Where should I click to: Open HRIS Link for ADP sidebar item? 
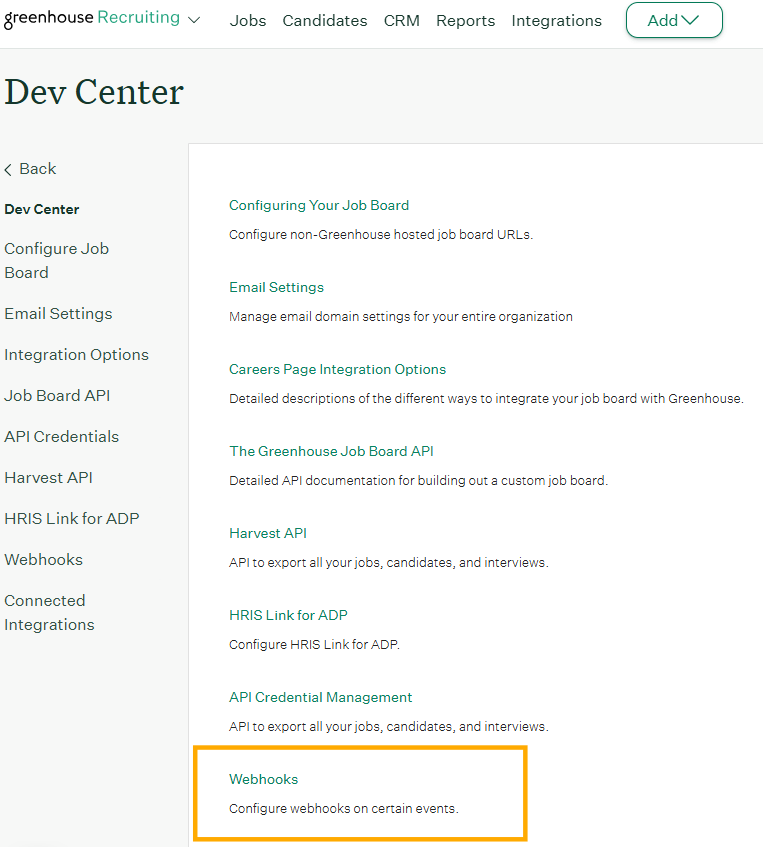(x=72, y=519)
